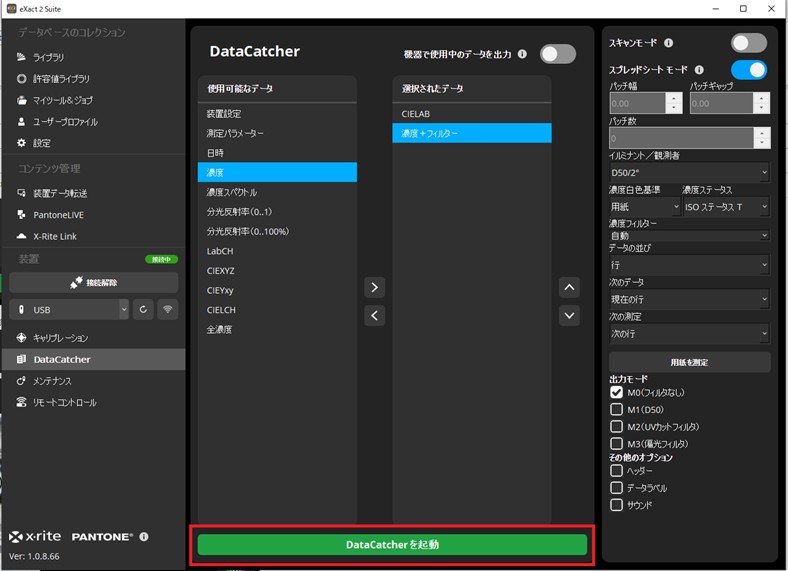Screen dimensions: 788x571
Task: Move selected data up with arrow
Action: point(569,288)
